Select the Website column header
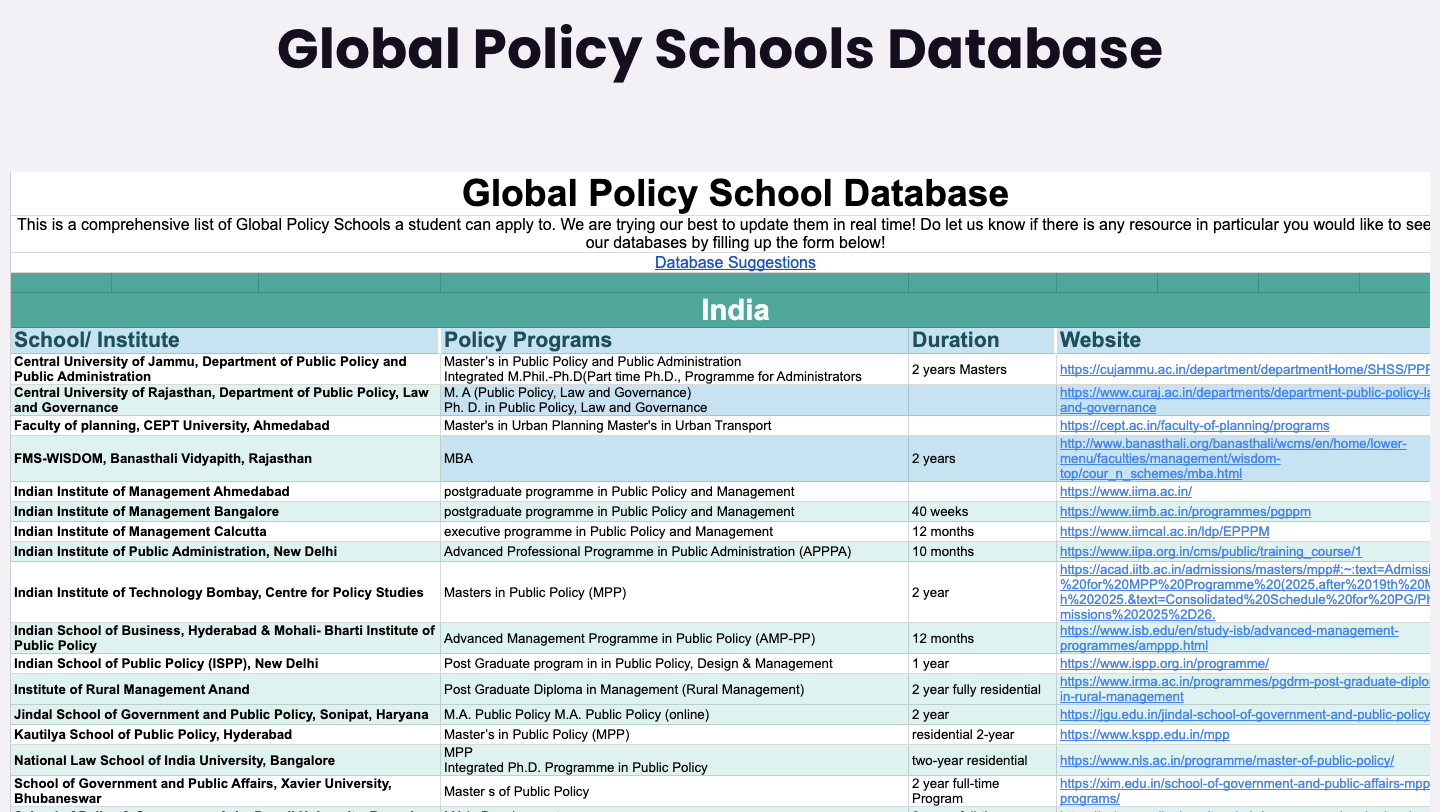This screenshot has height=812, width=1440. coord(1243,340)
